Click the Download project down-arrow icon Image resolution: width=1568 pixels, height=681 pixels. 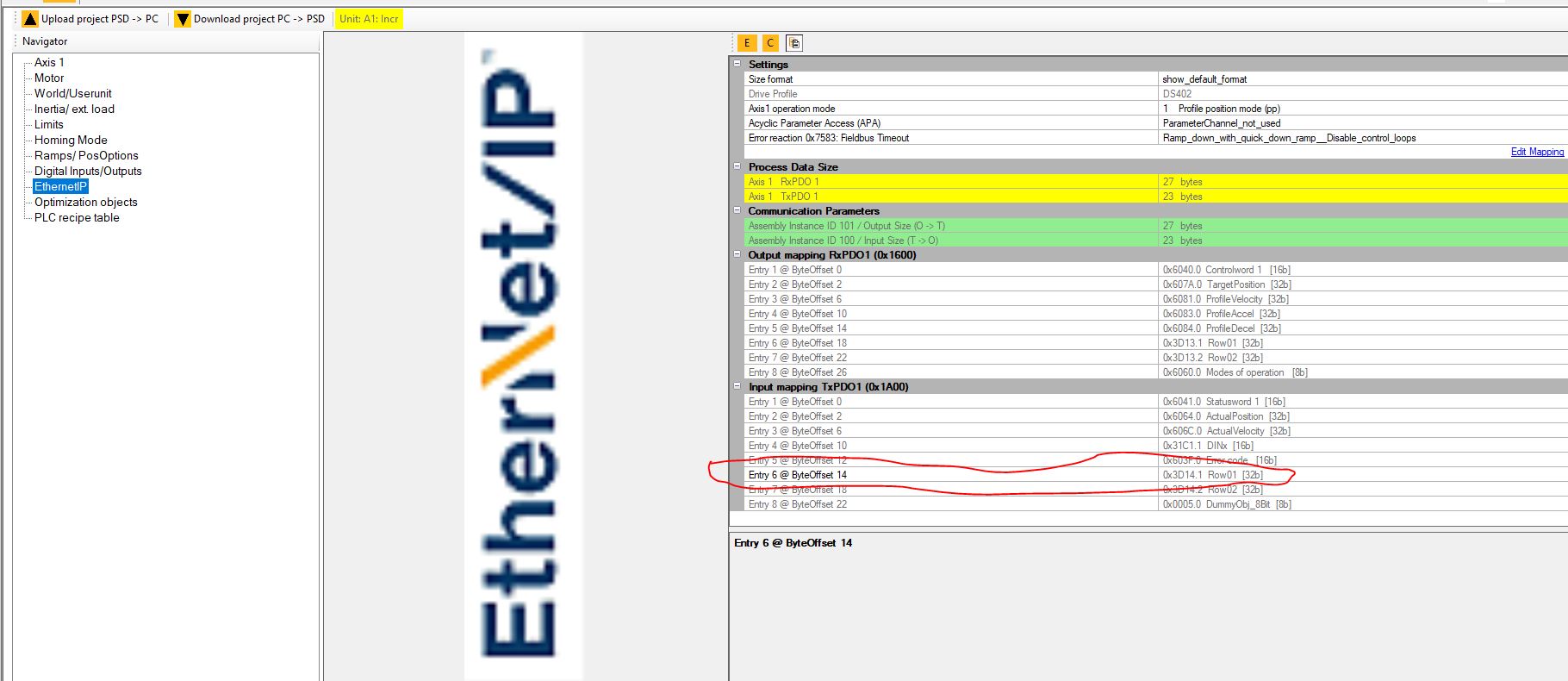pyautogui.click(x=183, y=19)
